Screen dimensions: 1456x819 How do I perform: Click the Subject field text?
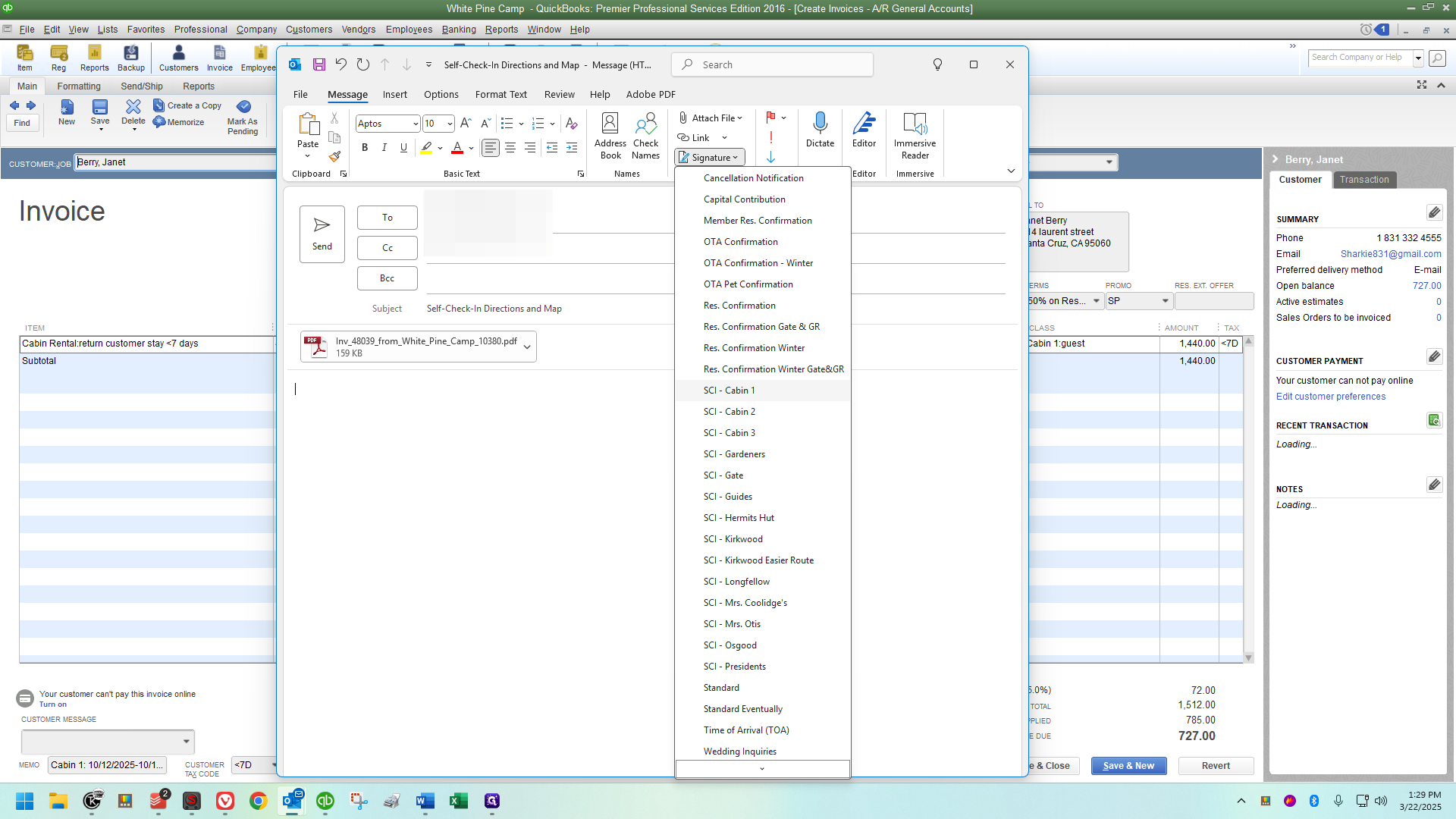click(494, 309)
